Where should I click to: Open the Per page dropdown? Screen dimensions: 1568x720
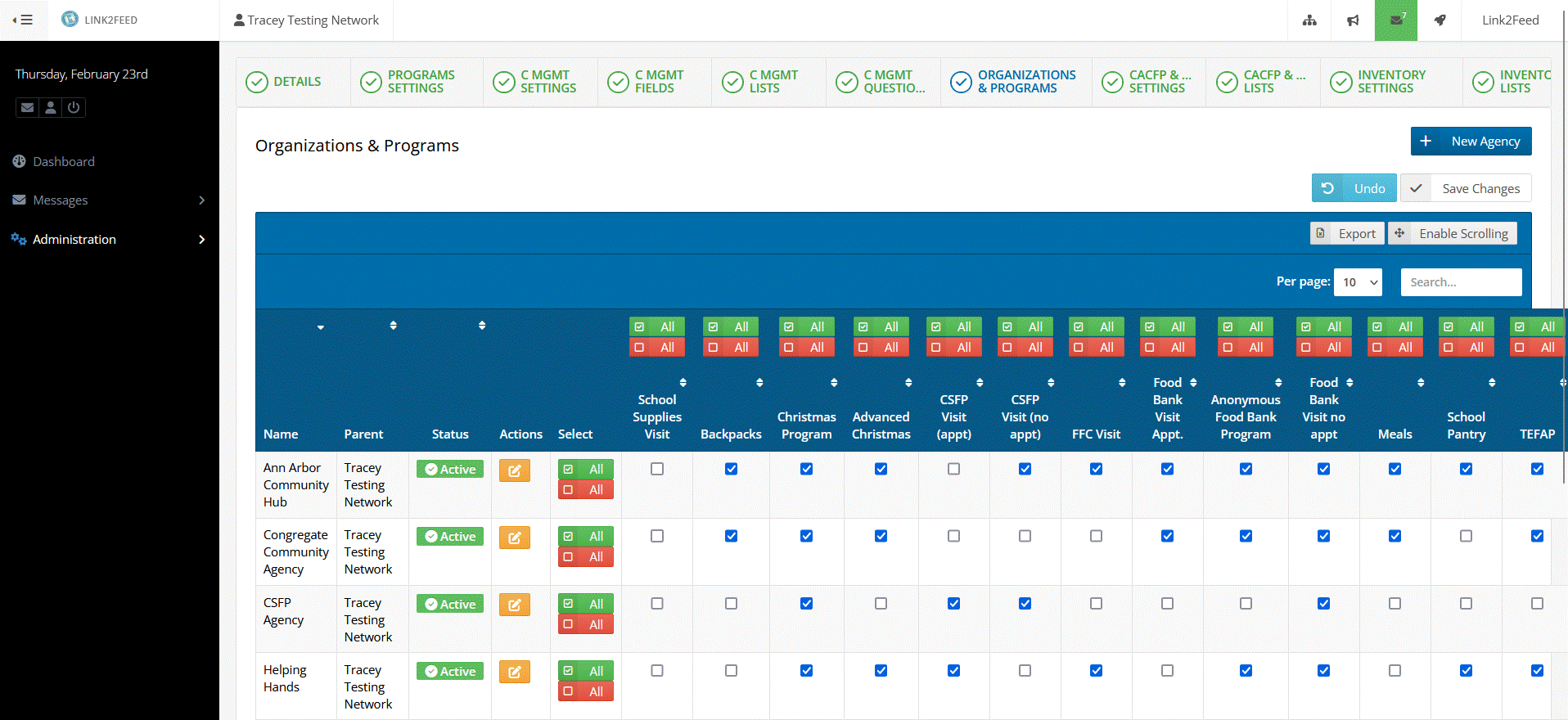click(x=1358, y=282)
